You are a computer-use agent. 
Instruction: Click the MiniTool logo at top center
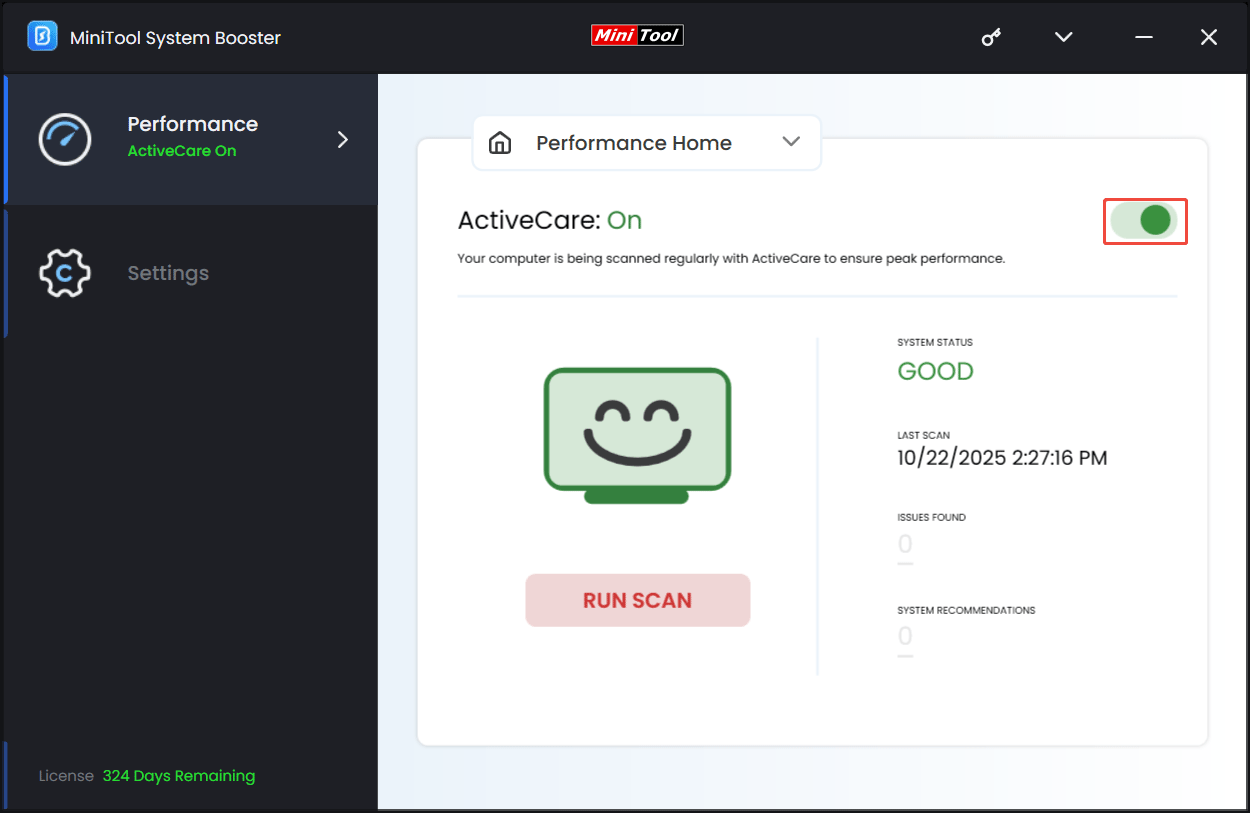(637, 35)
